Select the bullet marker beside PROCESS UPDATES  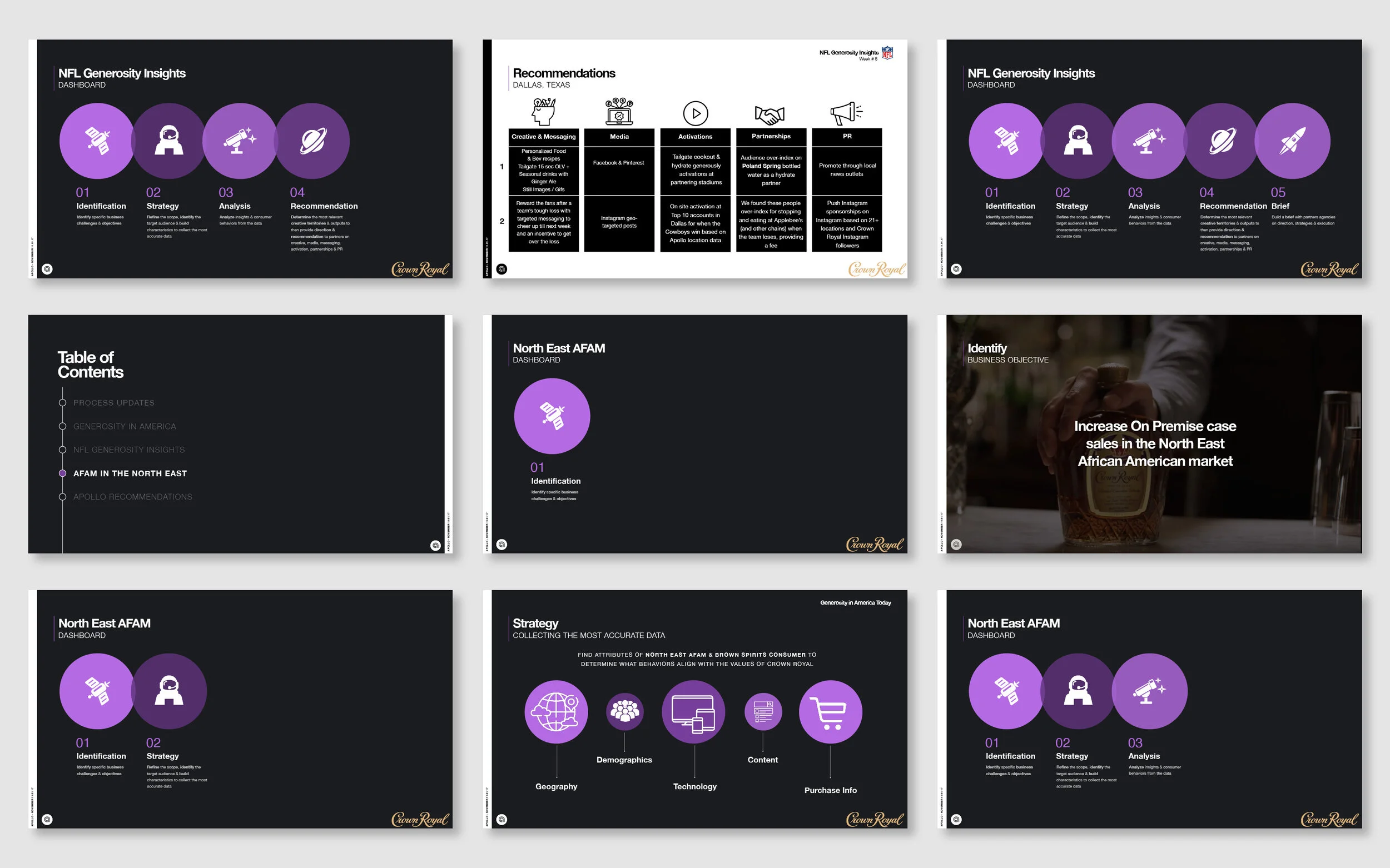pyautogui.click(x=63, y=403)
